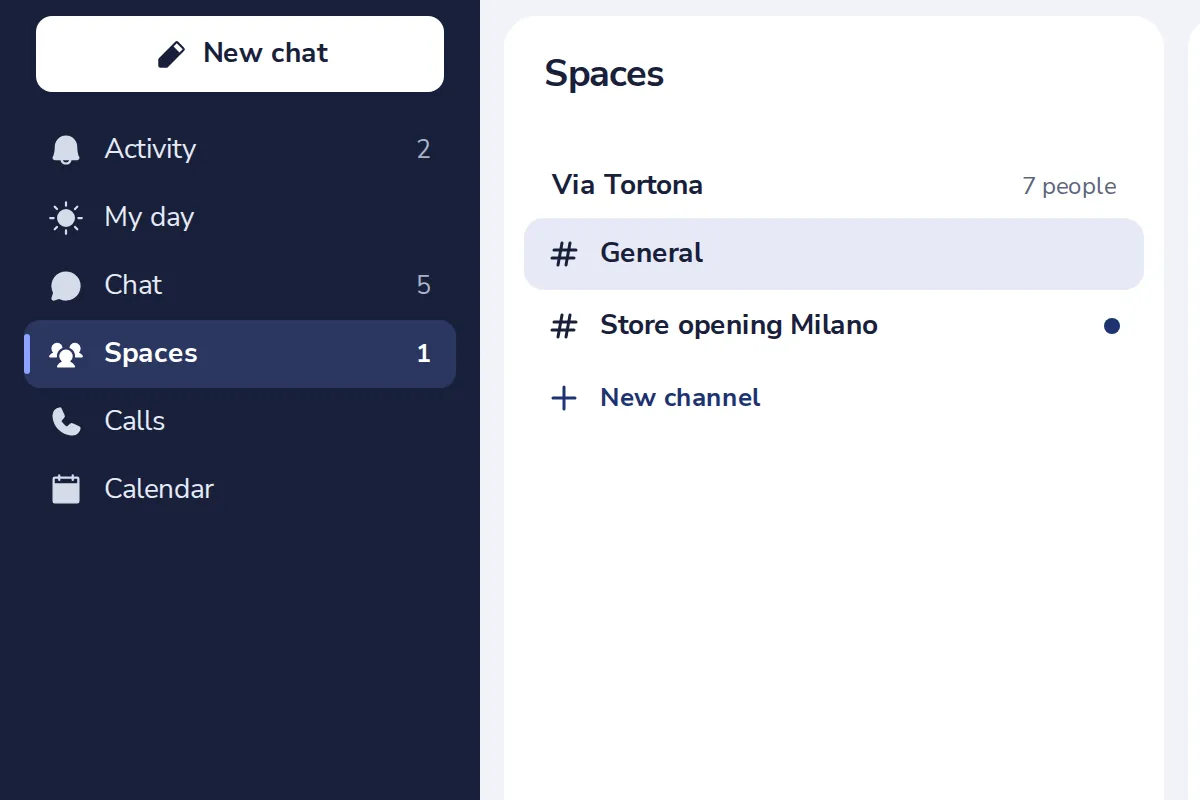Click the 7 people member count
Image resolution: width=1200 pixels, height=800 pixels.
tap(1069, 187)
